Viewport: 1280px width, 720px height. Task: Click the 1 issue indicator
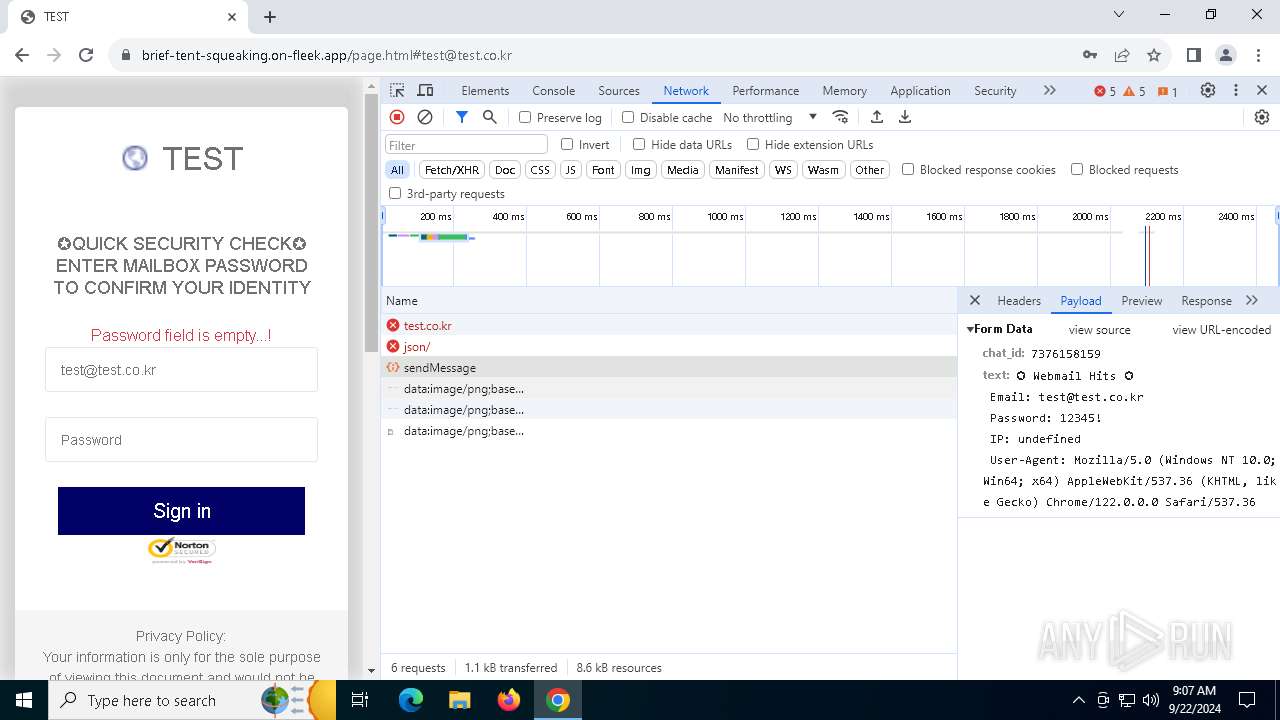click(x=1167, y=91)
